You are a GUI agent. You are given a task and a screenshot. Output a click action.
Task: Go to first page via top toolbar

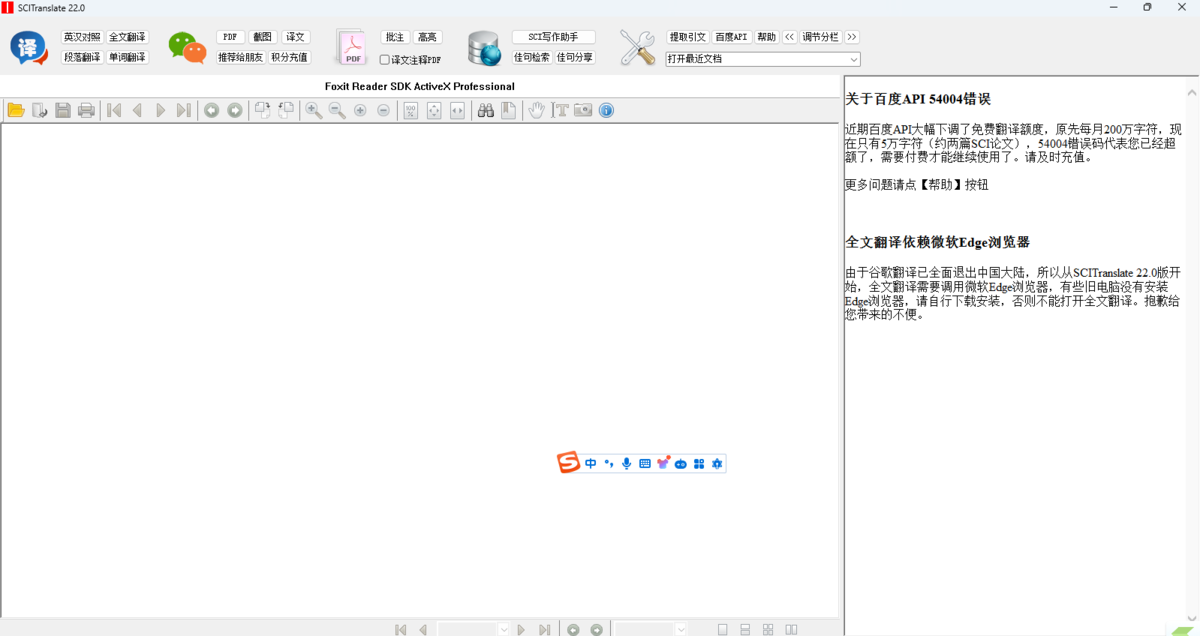pyautogui.click(x=114, y=110)
